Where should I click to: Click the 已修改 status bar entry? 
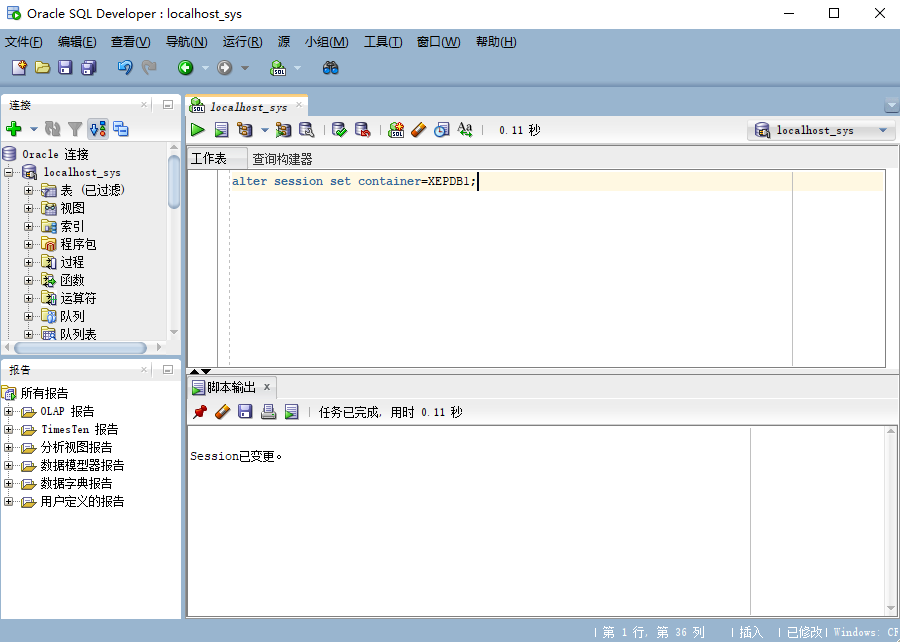point(804,632)
